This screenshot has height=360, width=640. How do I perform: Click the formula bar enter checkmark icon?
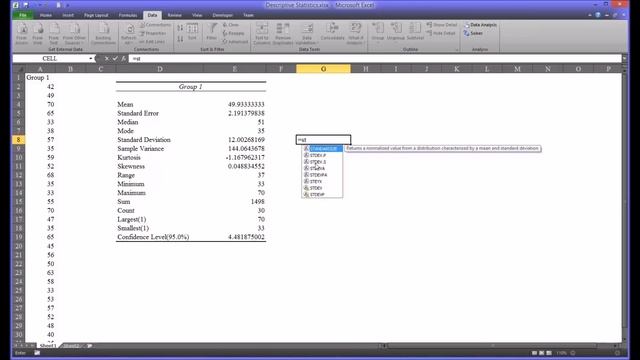[115, 59]
